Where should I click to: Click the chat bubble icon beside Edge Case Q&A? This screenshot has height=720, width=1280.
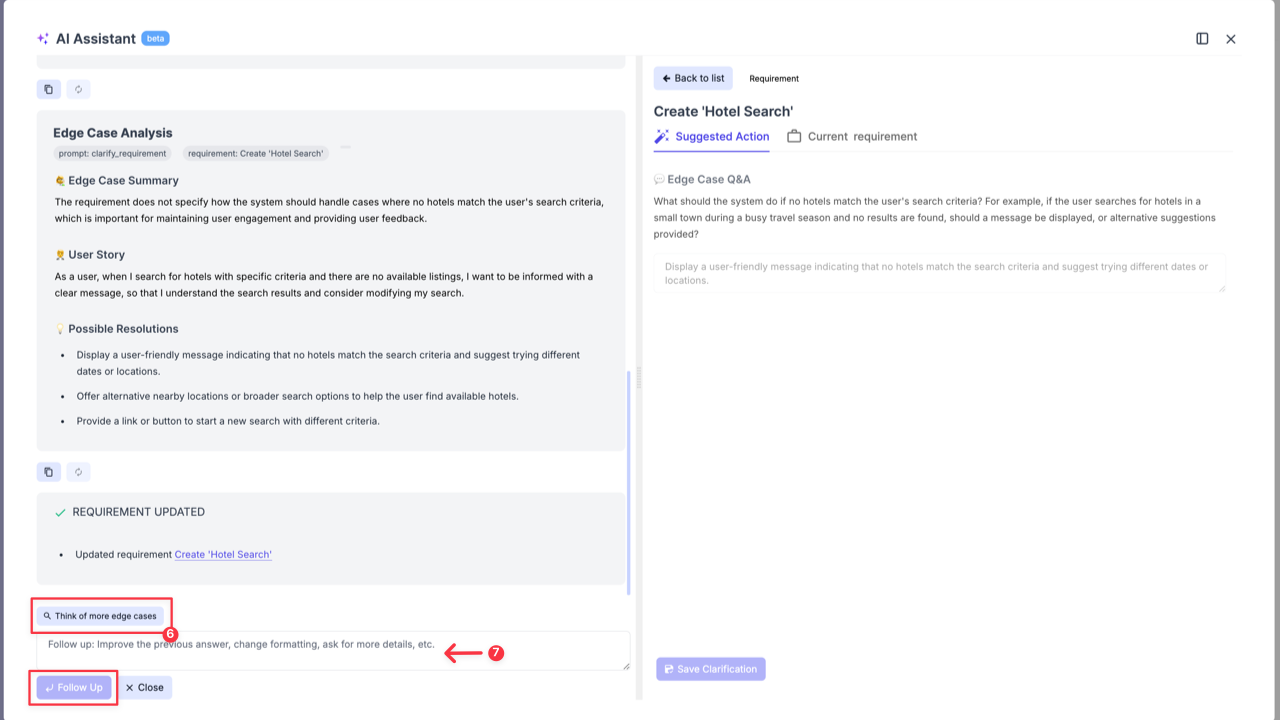658,179
